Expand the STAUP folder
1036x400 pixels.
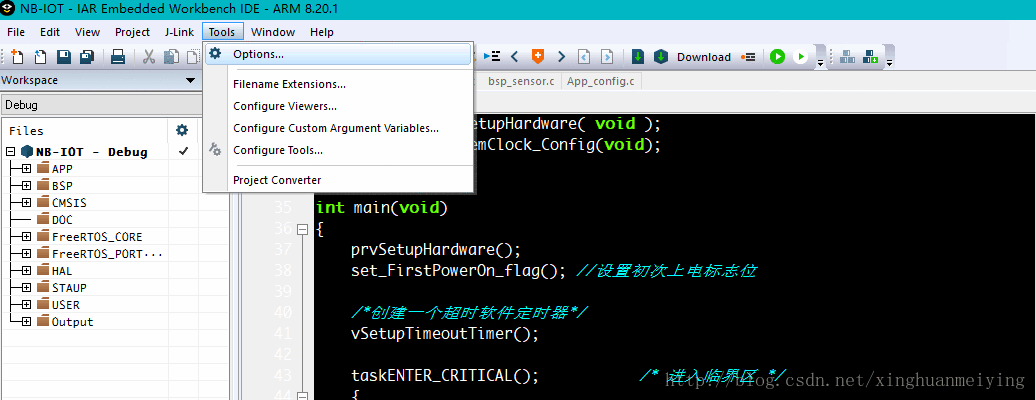[x=26, y=288]
